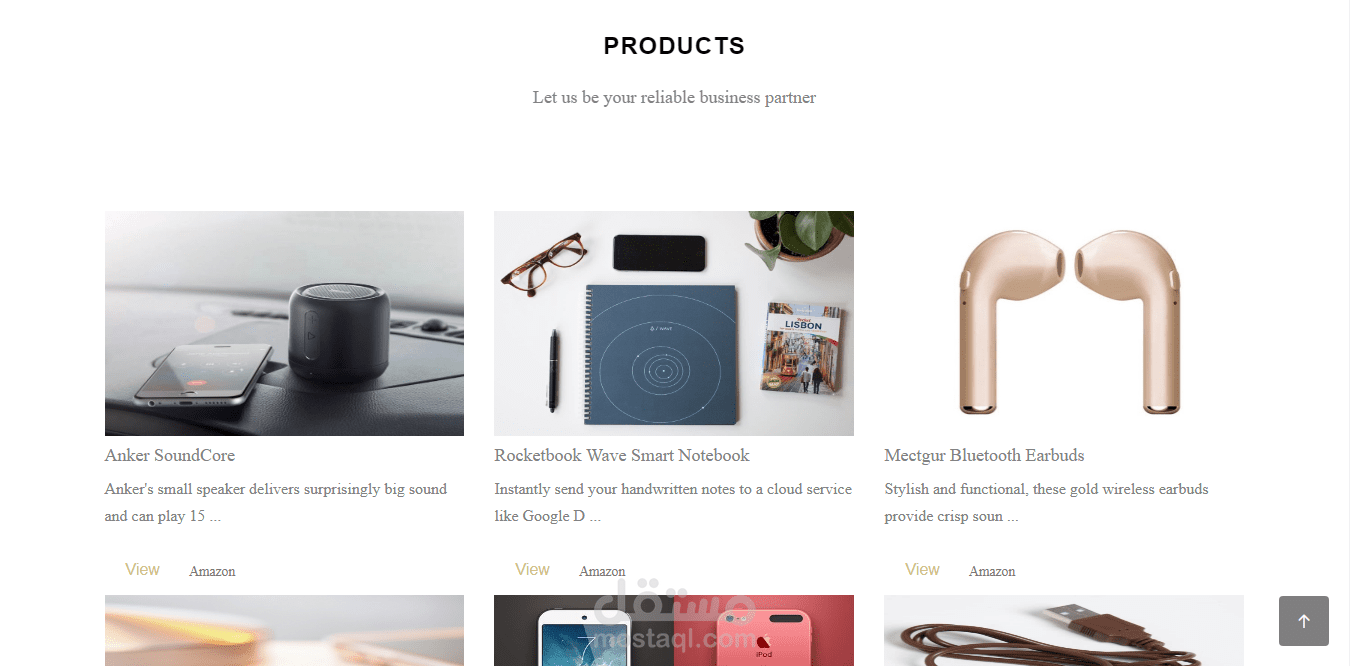The image size is (1350, 666).
Task: Click the blurred product image bottom-left
Action: click(284, 631)
